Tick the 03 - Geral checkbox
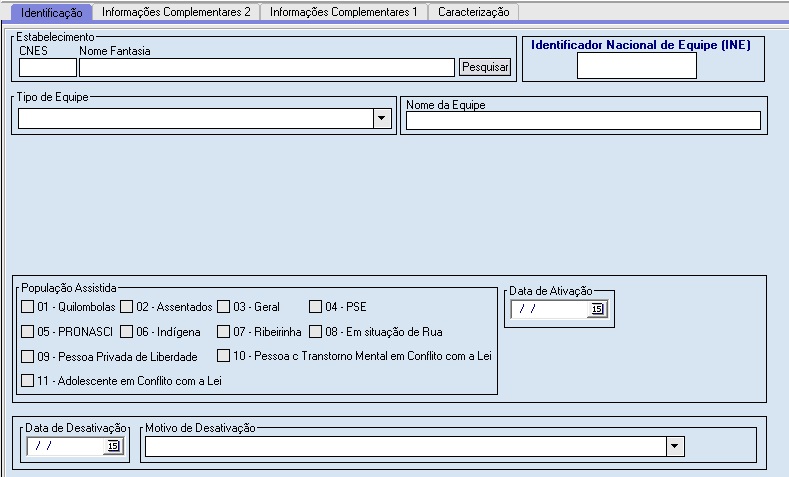Viewport: 789px width, 477px height. [225, 307]
